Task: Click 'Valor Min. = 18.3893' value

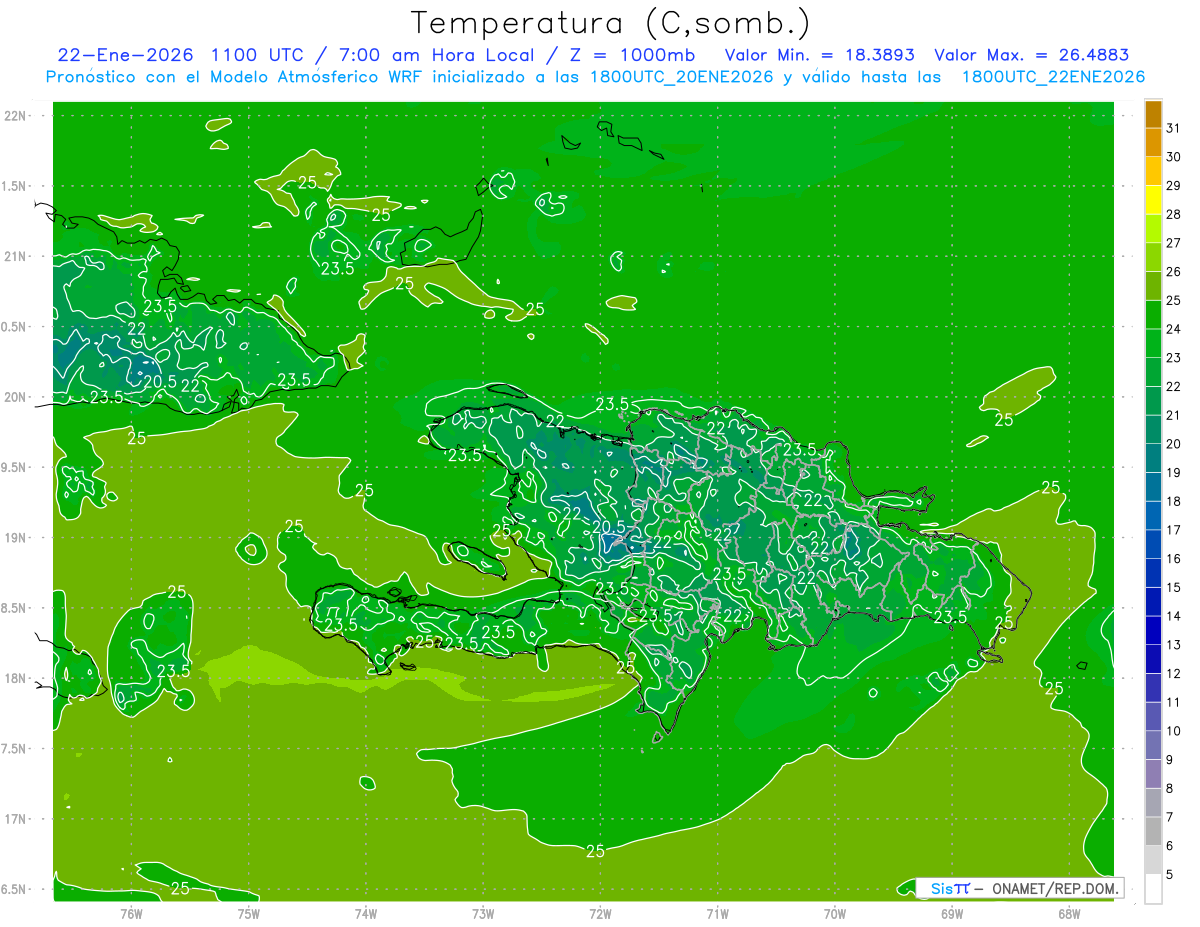Action: pyautogui.click(x=819, y=55)
